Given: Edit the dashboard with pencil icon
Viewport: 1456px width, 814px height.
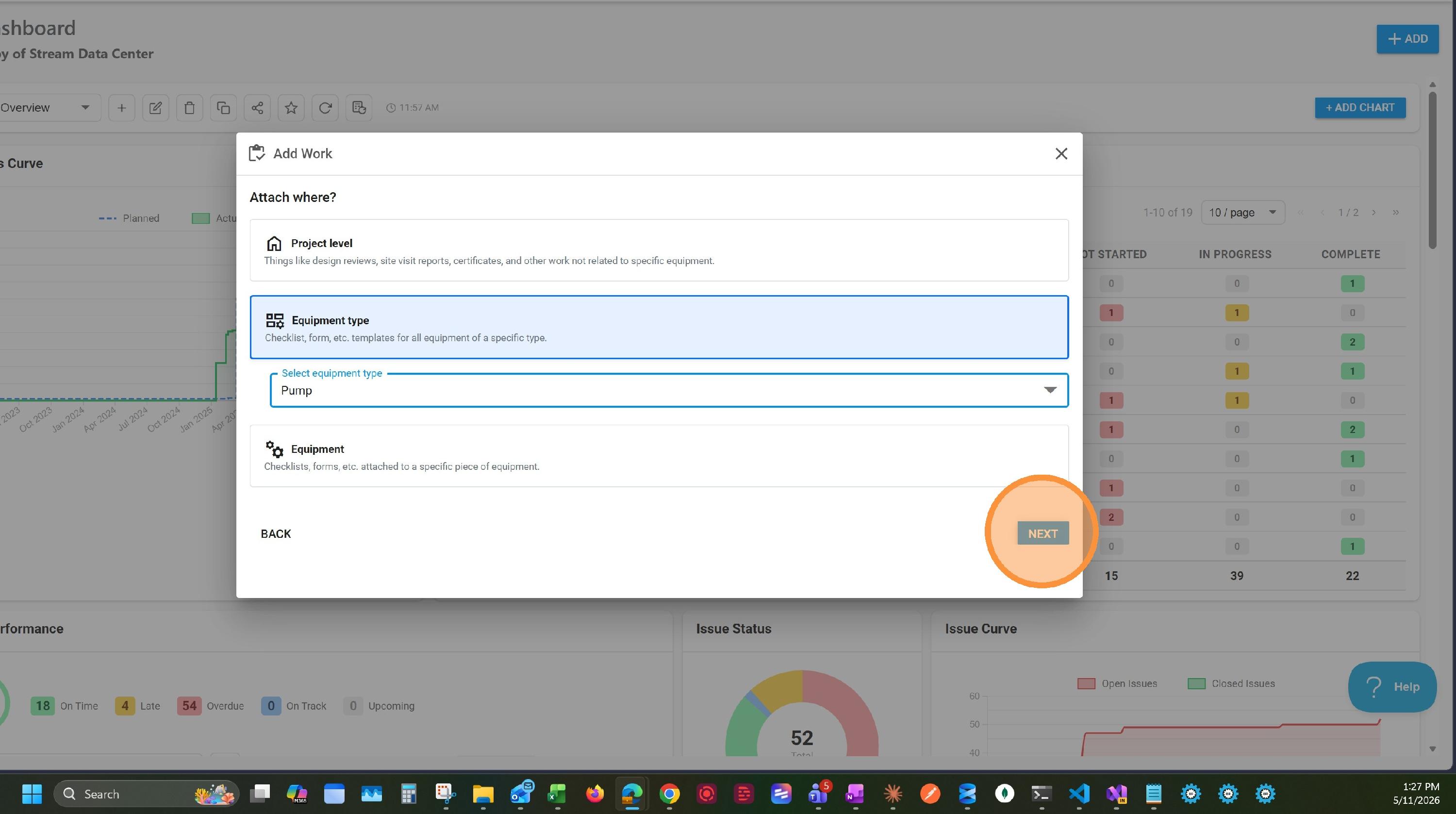Looking at the screenshot, I should click(155, 107).
